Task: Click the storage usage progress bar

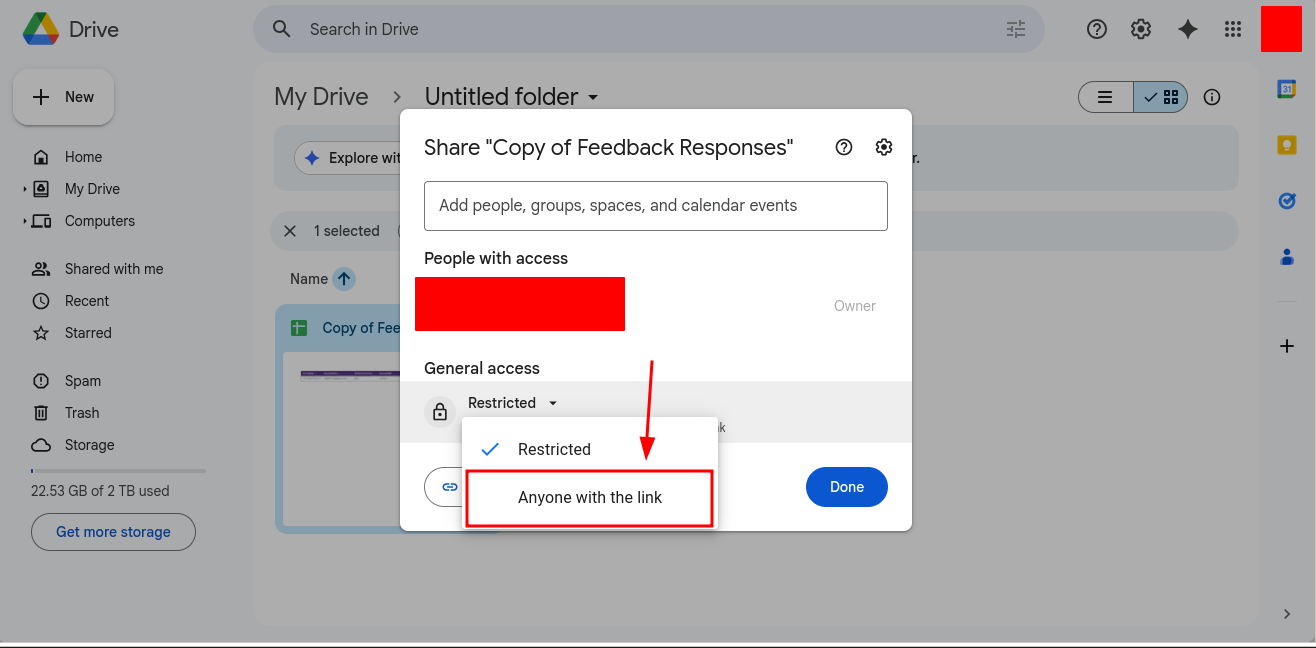Action: [117, 470]
